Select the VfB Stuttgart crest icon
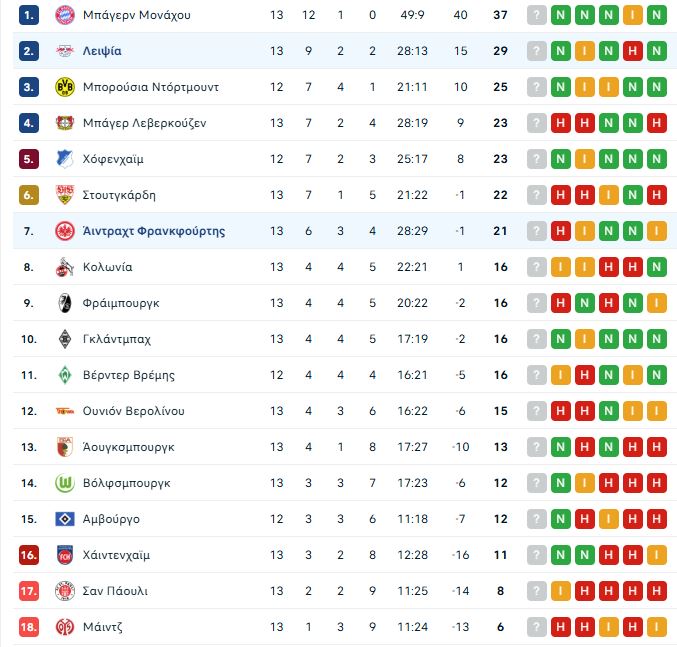Screen dimensions: 677x647 click(x=64, y=195)
